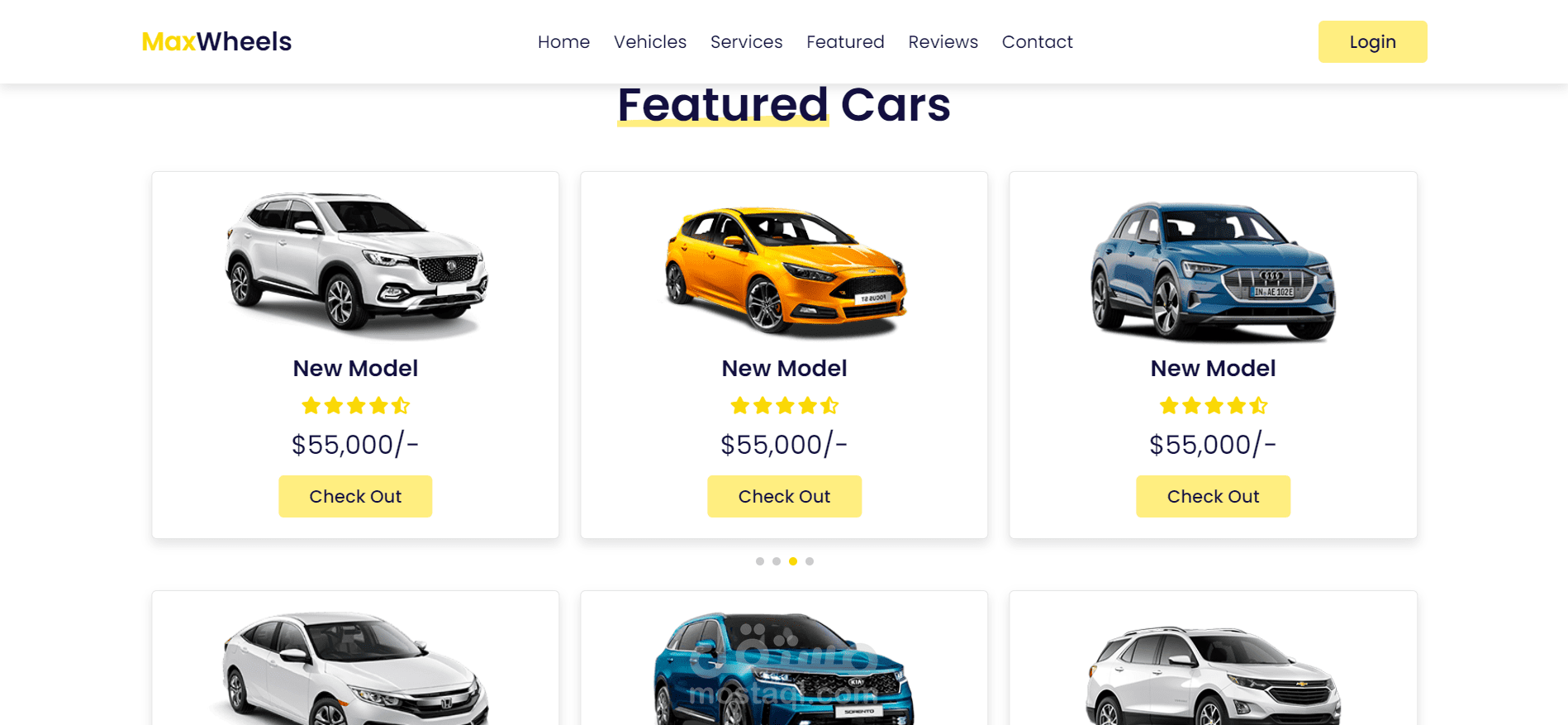Open the Services nav link

coord(746,42)
